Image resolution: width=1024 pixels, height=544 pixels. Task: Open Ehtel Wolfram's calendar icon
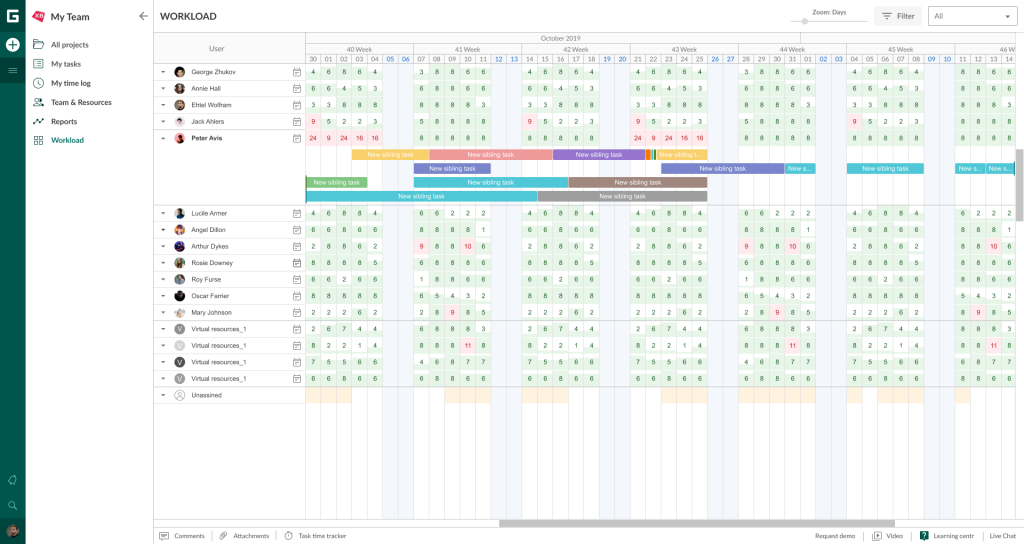click(x=296, y=104)
